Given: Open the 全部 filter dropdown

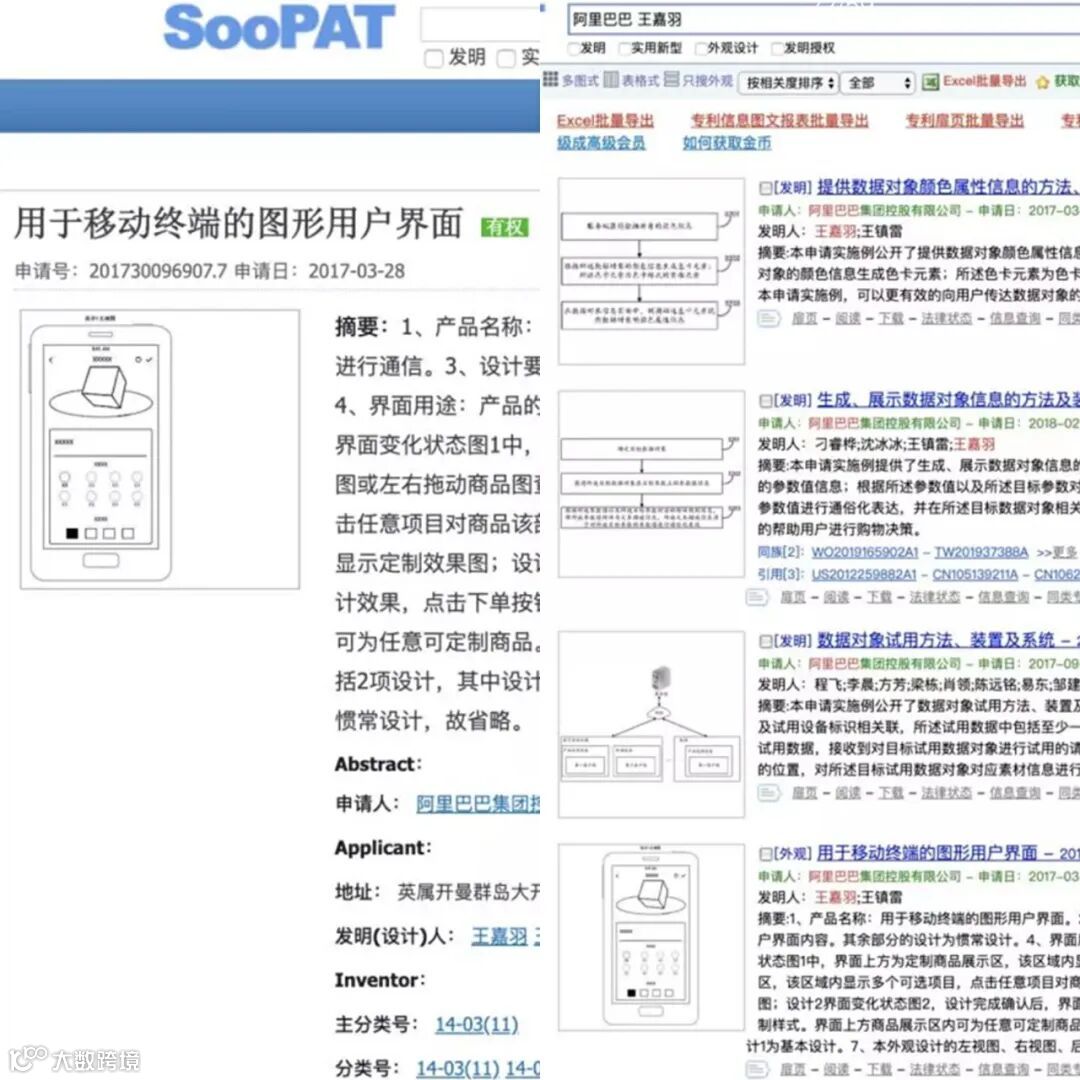Looking at the screenshot, I should (x=879, y=83).
